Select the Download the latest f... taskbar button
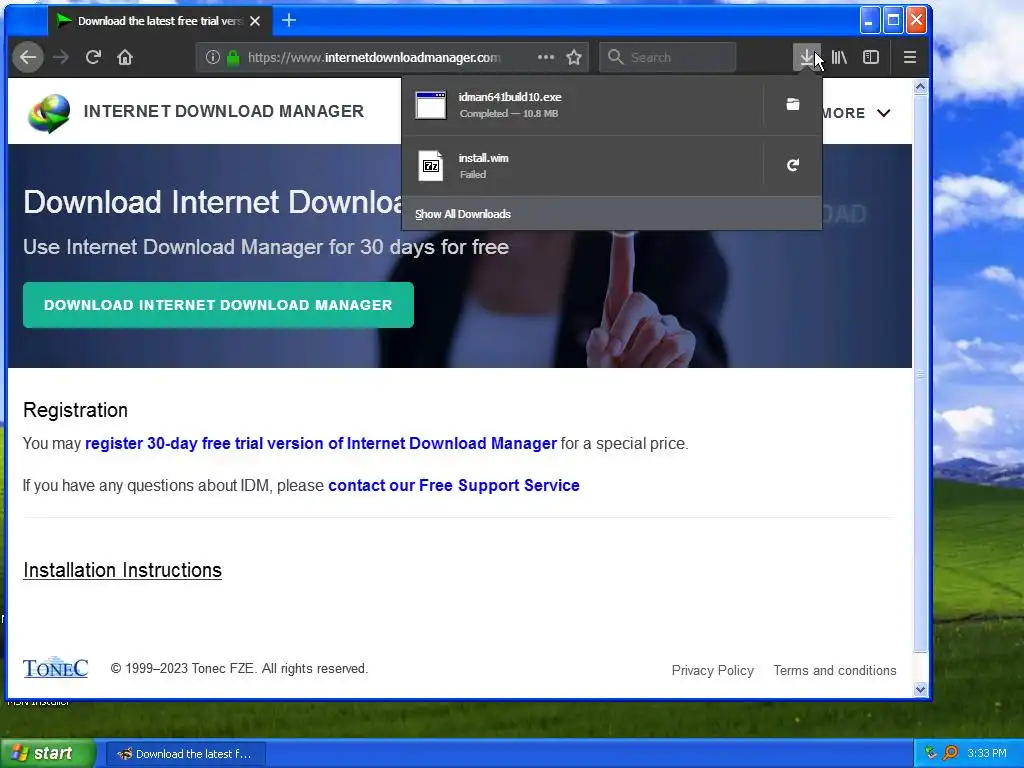This screenshot has width=1024, height=768. coord(185,754)
